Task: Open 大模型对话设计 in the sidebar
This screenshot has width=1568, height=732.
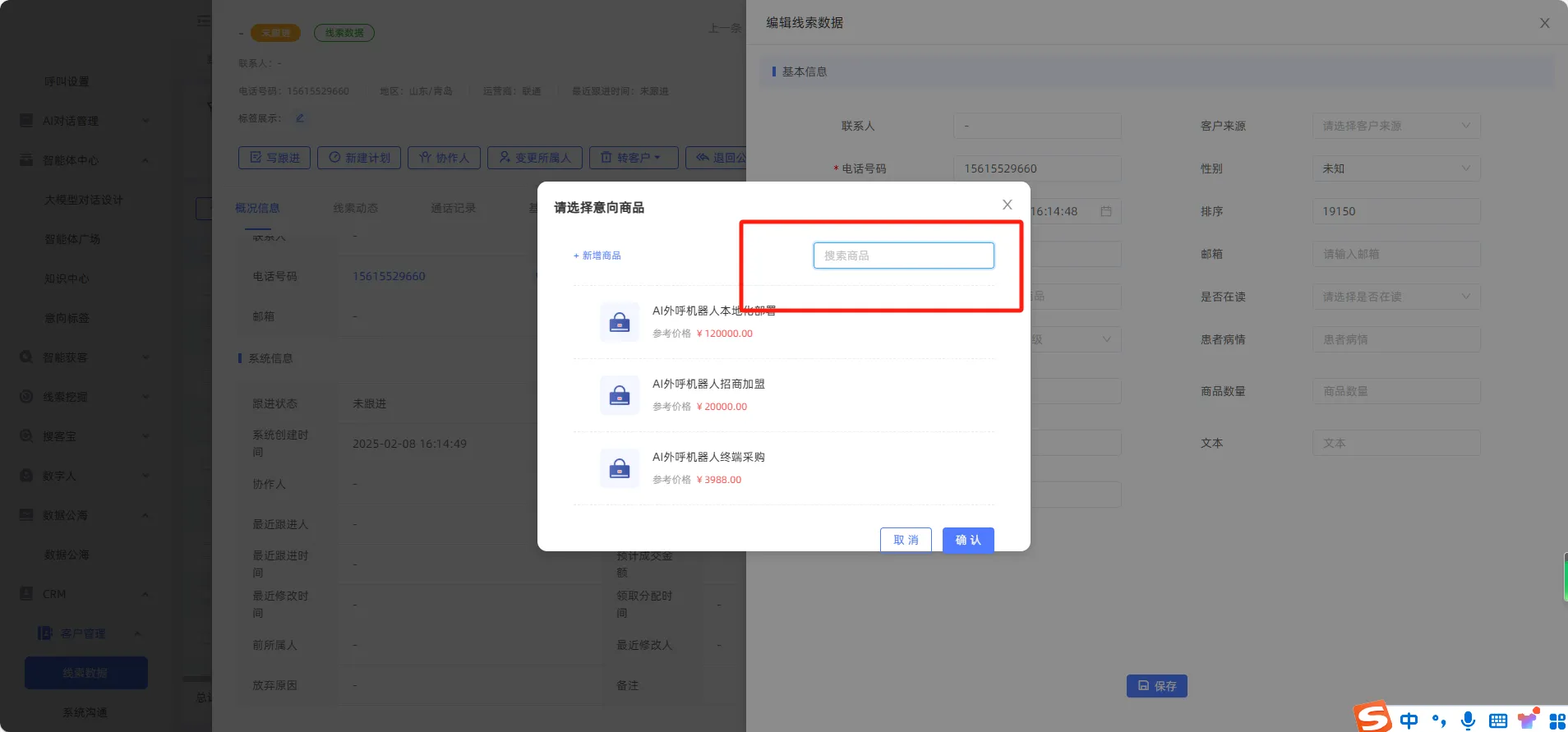Action: [83, 200]
